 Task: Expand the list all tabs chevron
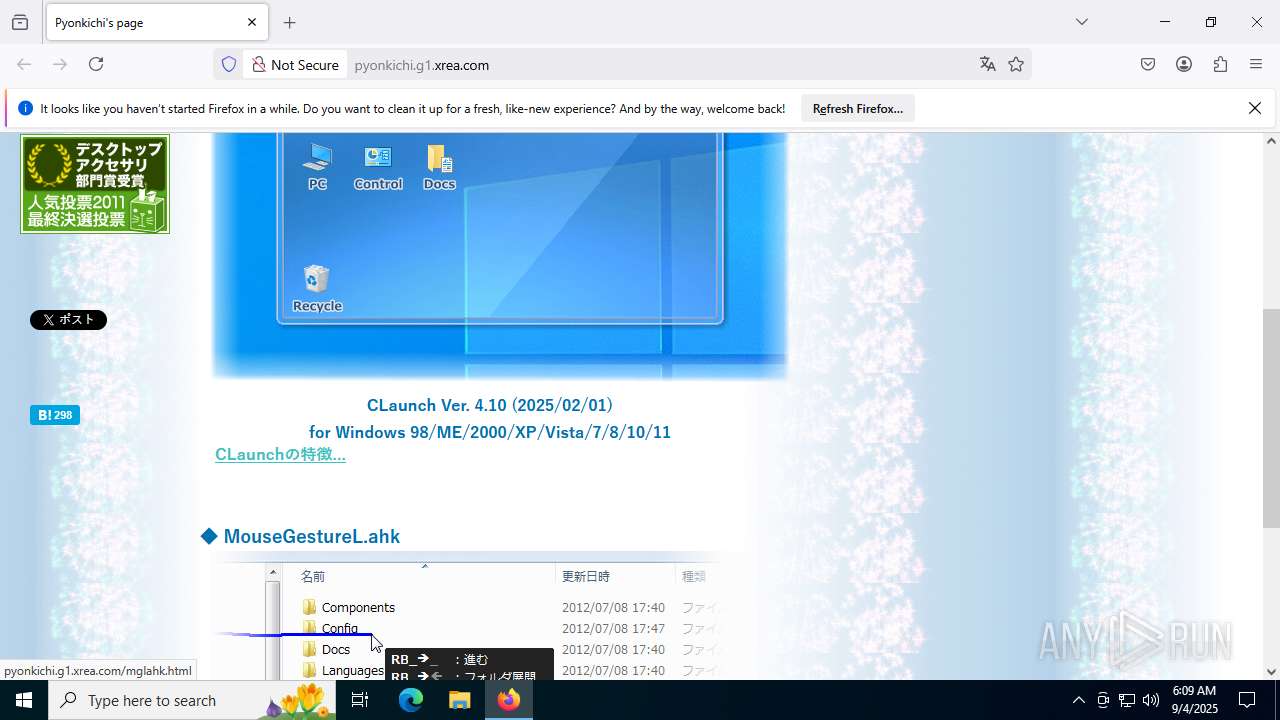tap(1081, 22)
